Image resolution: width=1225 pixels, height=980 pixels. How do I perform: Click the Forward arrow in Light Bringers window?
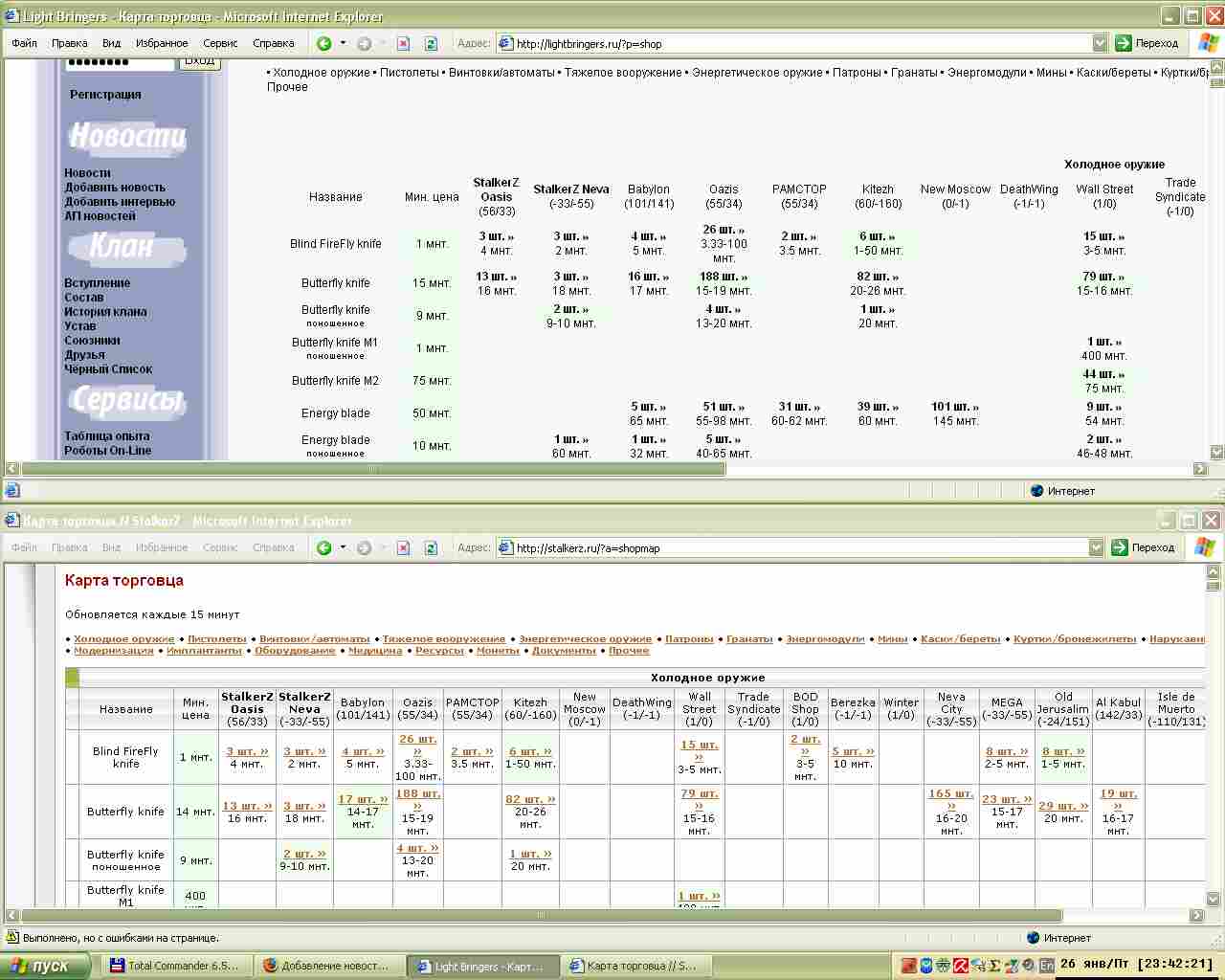click(x=364, y=43)
